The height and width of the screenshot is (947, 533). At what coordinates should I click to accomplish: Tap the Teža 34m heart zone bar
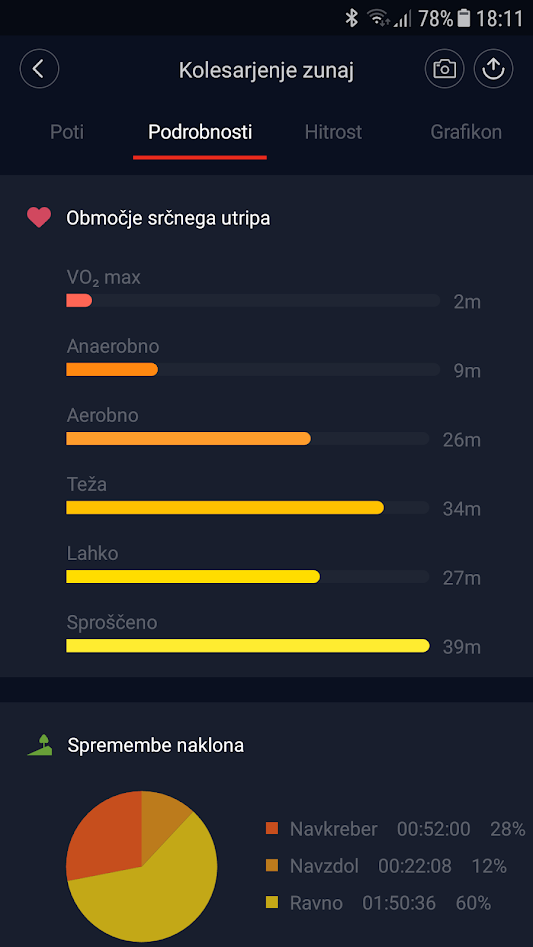247,507
